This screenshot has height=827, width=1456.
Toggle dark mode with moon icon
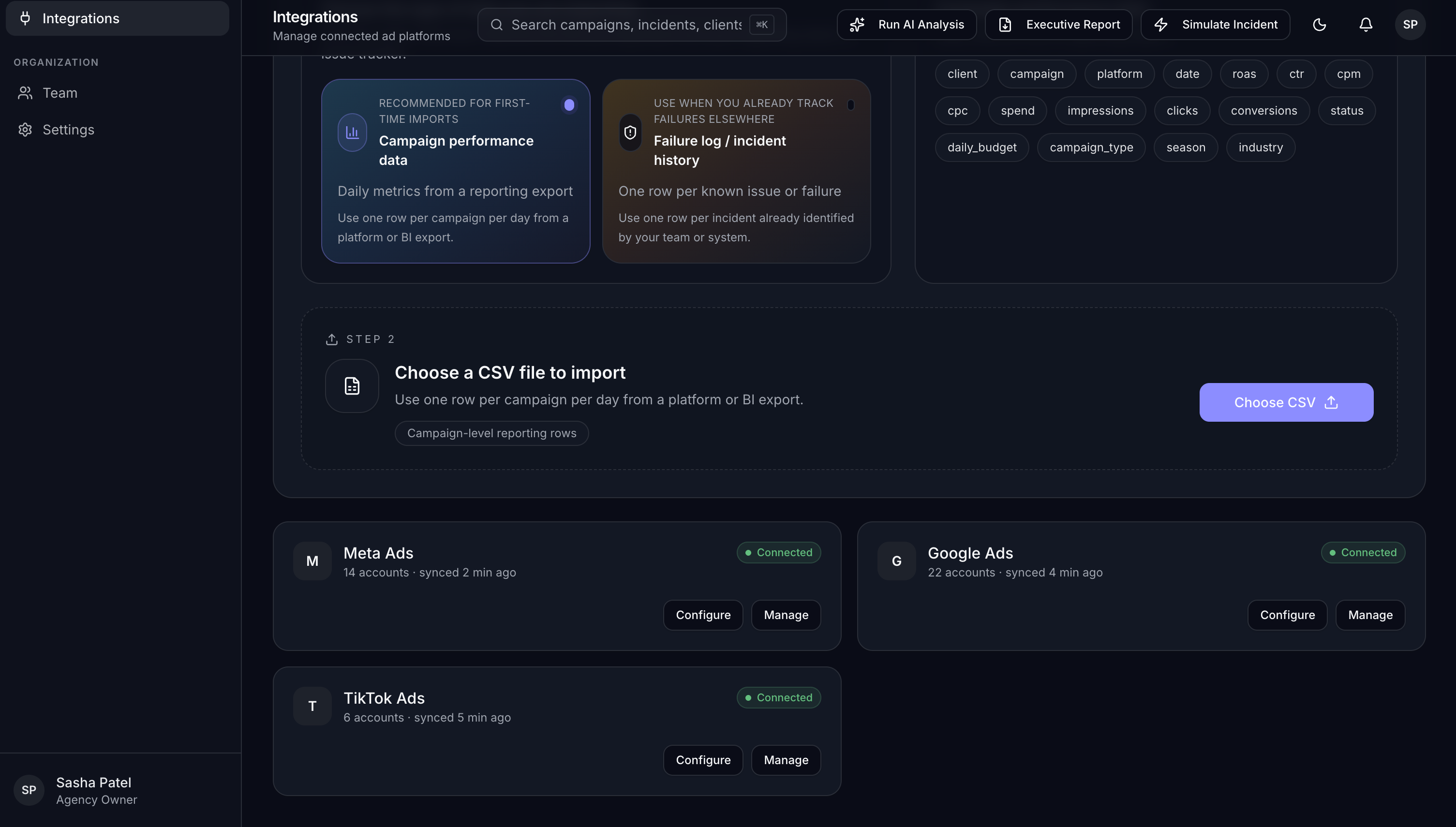click(x=1320, y=25)
